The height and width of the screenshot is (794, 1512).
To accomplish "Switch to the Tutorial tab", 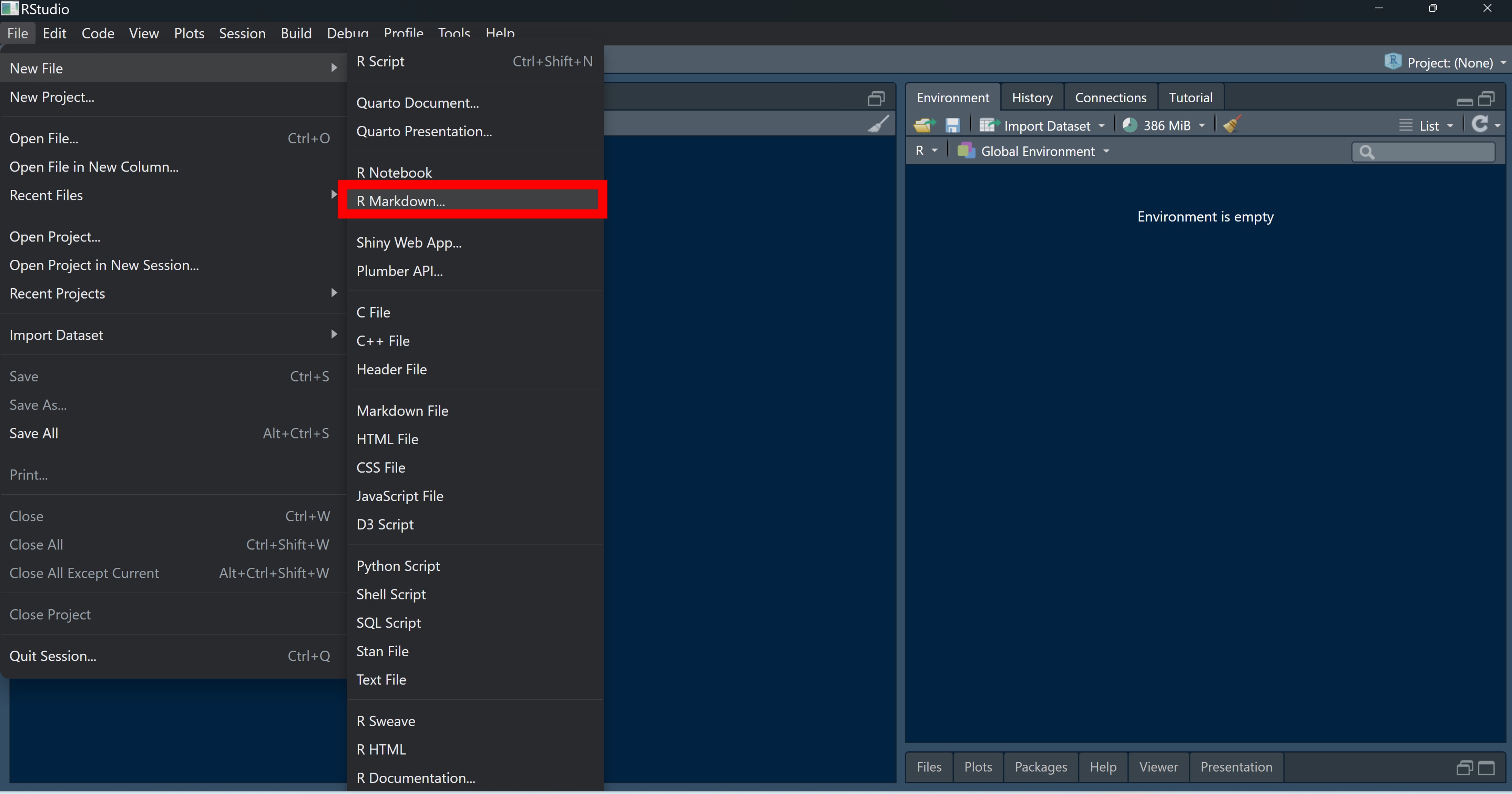I will 1191,97.
